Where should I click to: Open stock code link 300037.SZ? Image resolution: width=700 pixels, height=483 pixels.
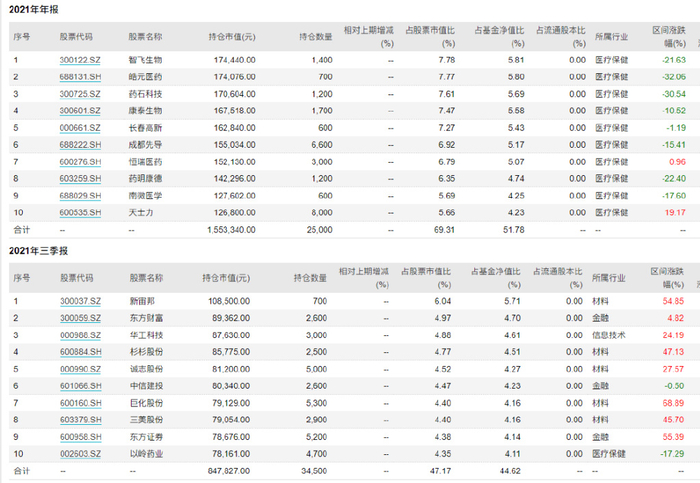[x=80, y=301]
